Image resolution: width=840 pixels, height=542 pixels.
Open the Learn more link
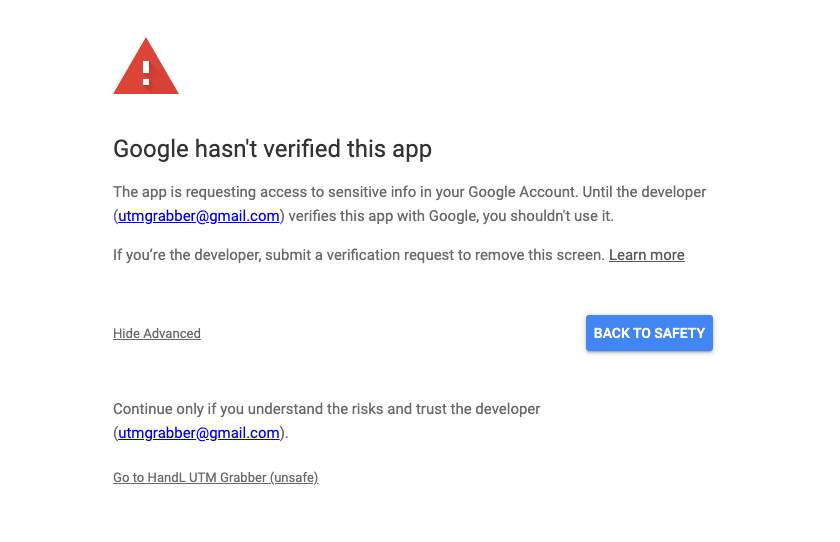coord(646,255)
